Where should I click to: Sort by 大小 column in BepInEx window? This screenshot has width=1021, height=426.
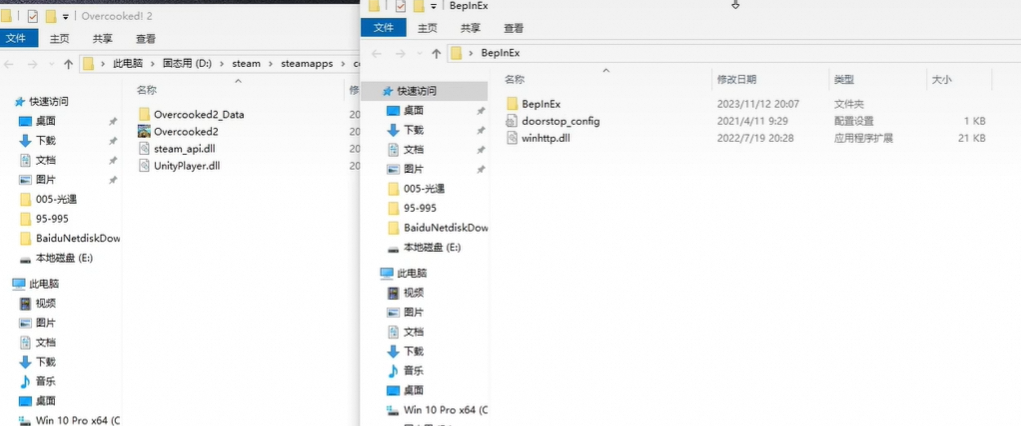point(942,80)
